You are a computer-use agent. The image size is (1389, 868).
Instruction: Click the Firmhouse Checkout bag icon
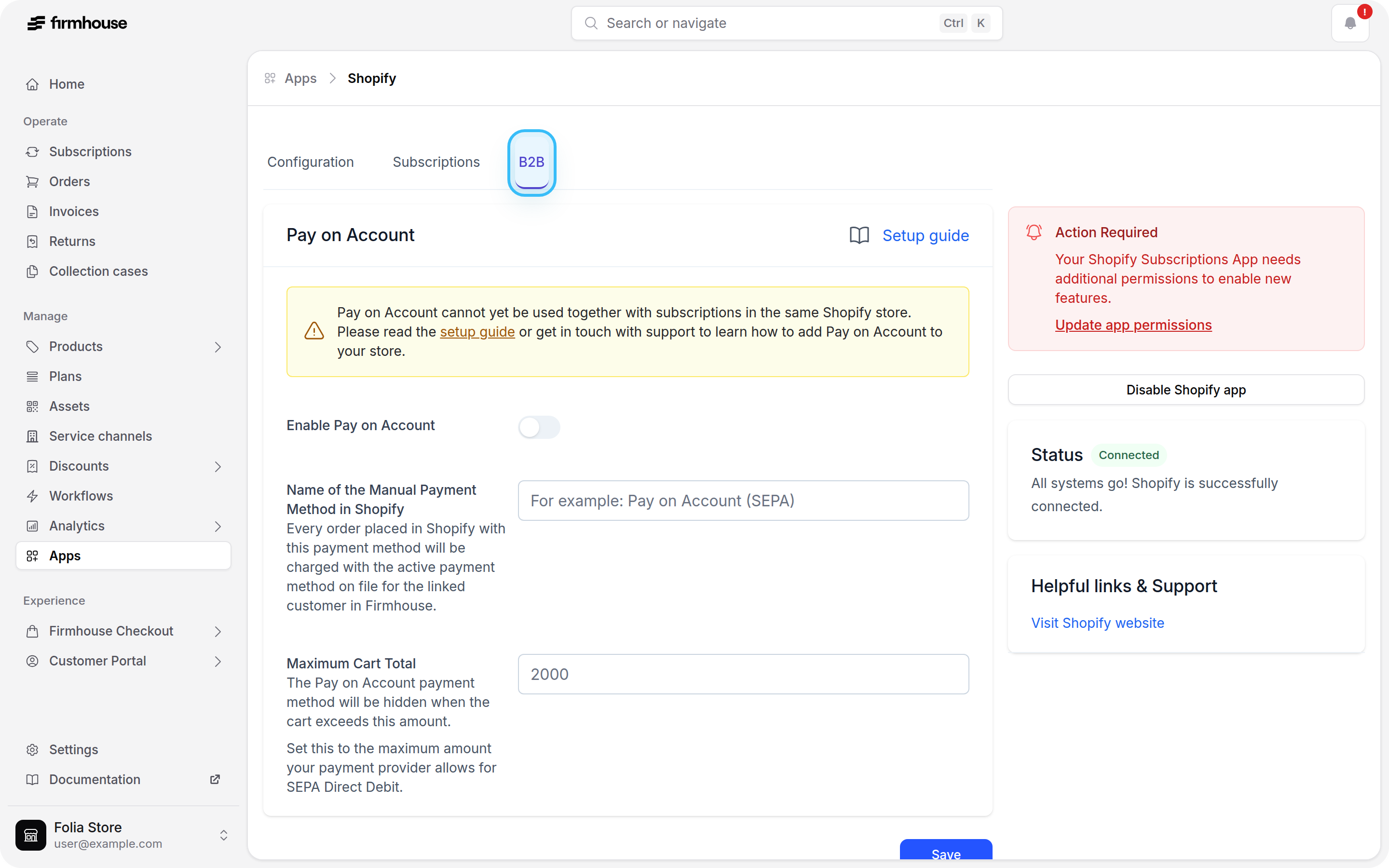[x=33, y=632]
